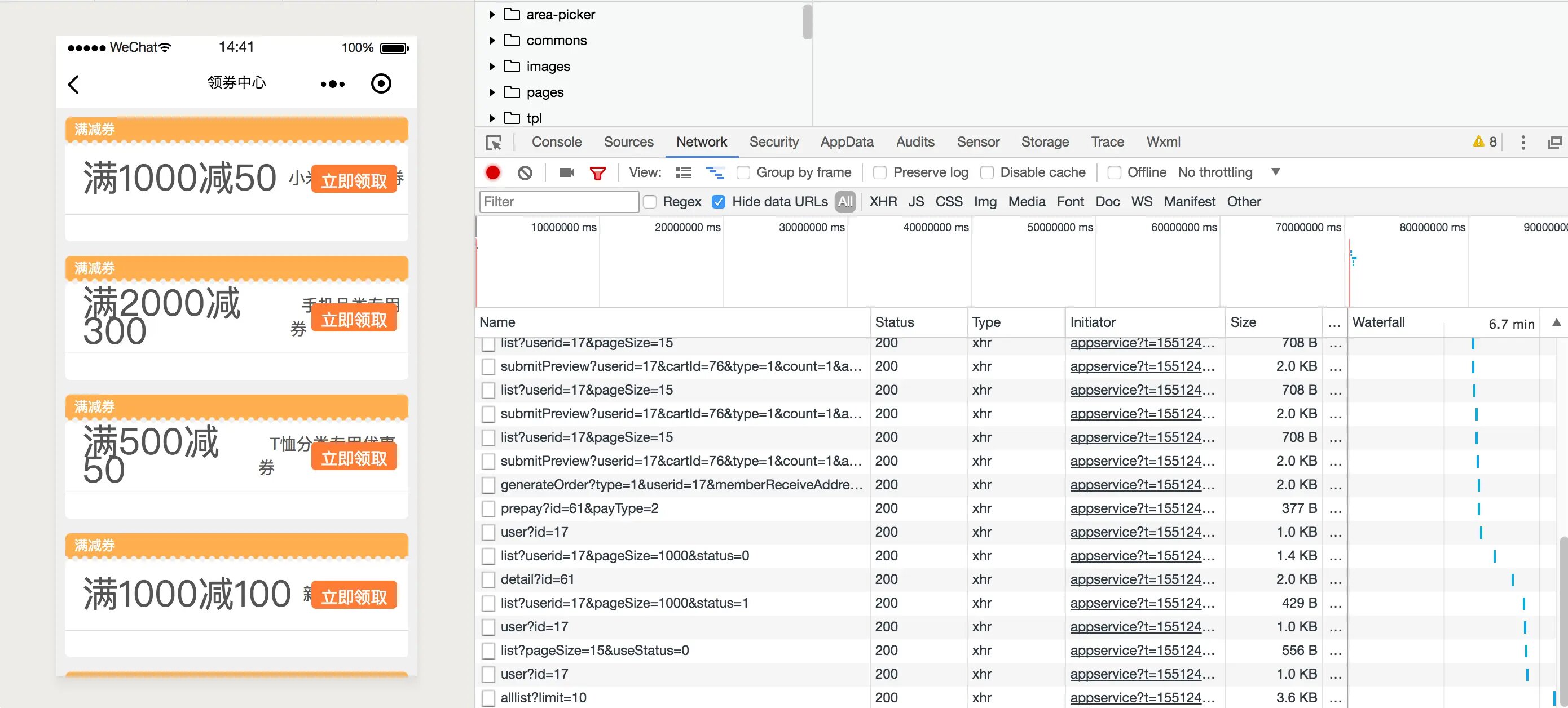Toggle the red filter funnel icon

click(x=598, y=174)
